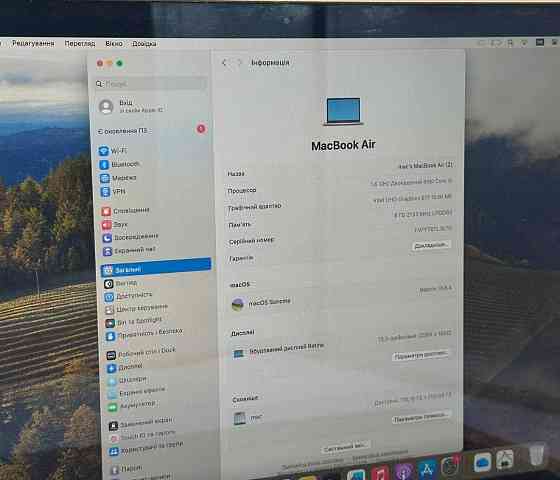Open Екранний час (Screen Time) settings
This screenshot has height=480, width=560.
(x=129, y=250)
